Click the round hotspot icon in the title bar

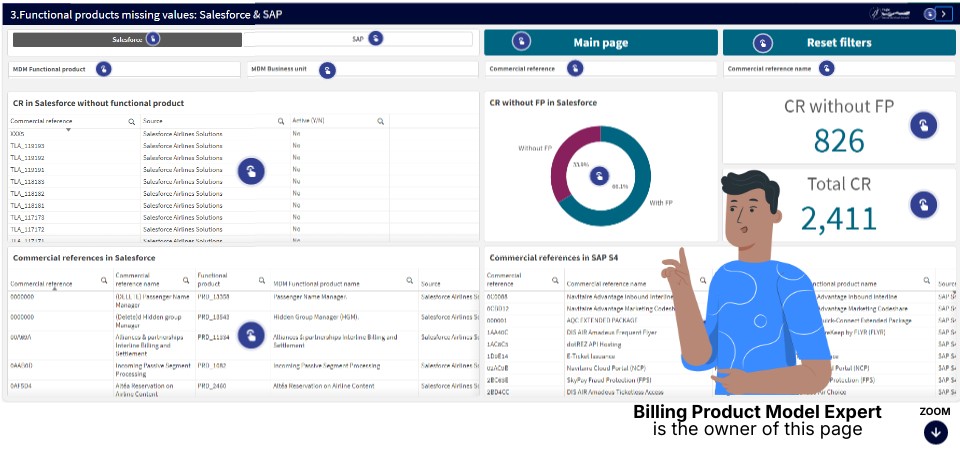point(929,13)
